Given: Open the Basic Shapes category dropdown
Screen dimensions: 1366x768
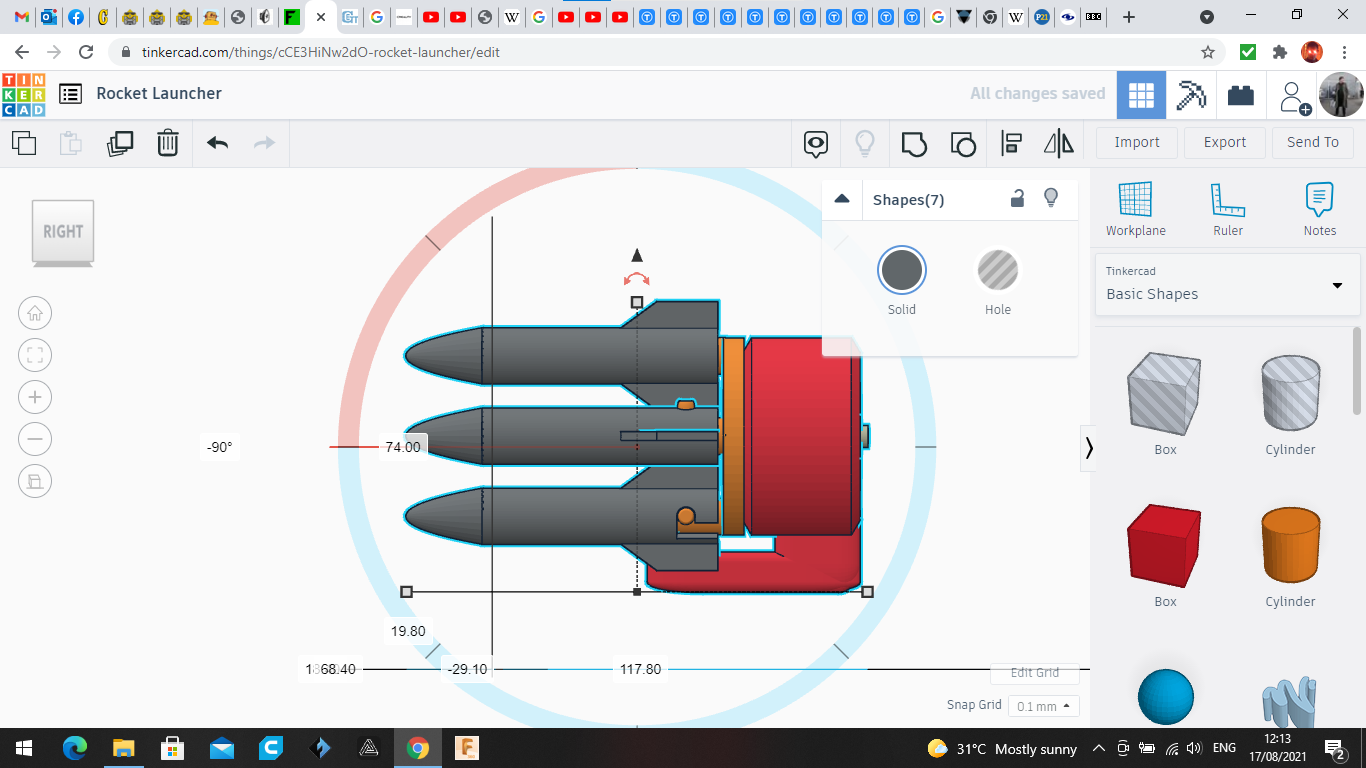Looking at the screenshot, I should tap(1337, 285).
